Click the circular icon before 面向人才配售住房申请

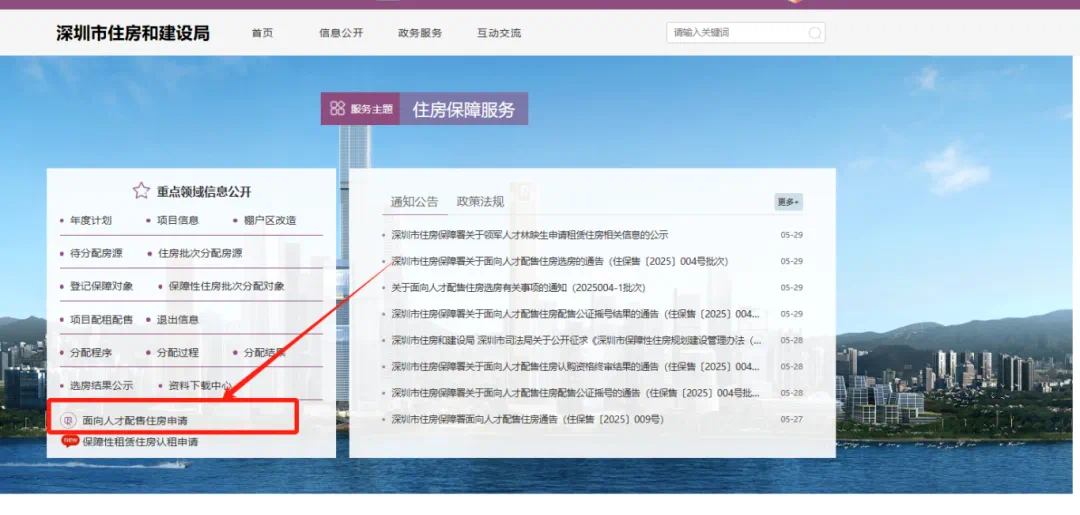pyautogui.click(x=68, y=420)
